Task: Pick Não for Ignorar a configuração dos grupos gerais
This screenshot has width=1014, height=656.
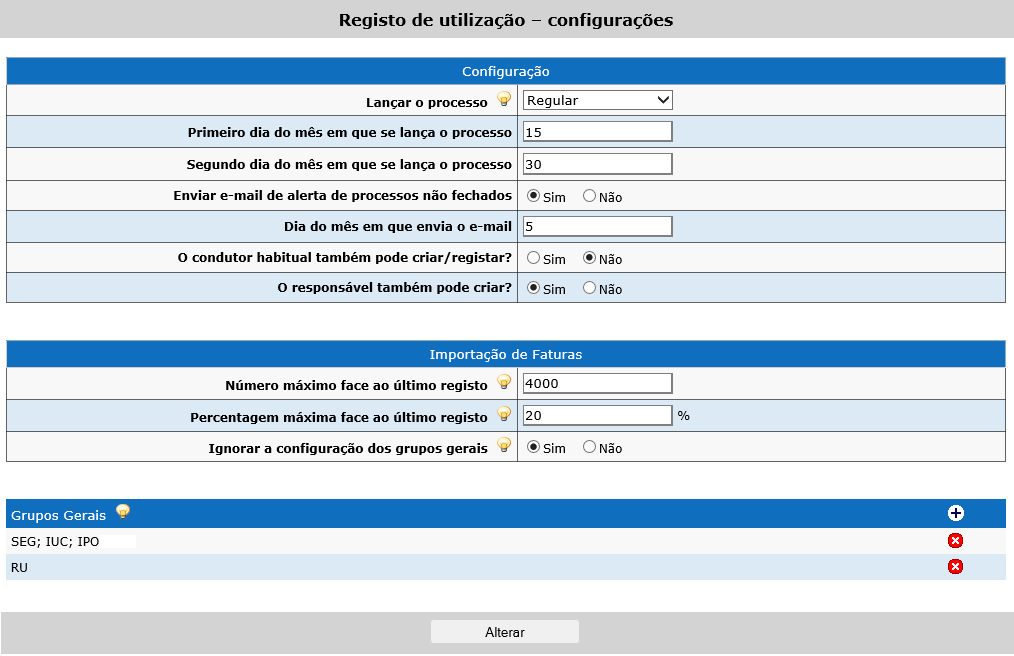Action: click(589, 446)
